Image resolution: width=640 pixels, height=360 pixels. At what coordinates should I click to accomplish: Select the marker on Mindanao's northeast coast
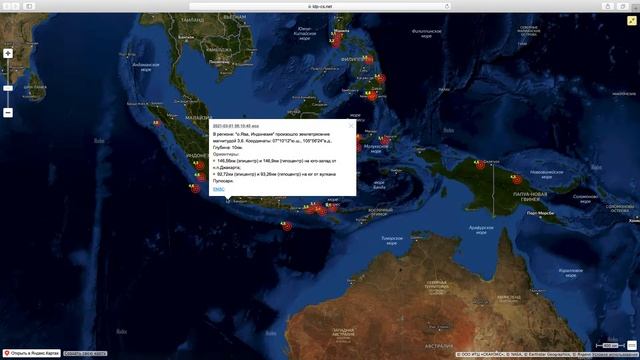pos(380,78)
